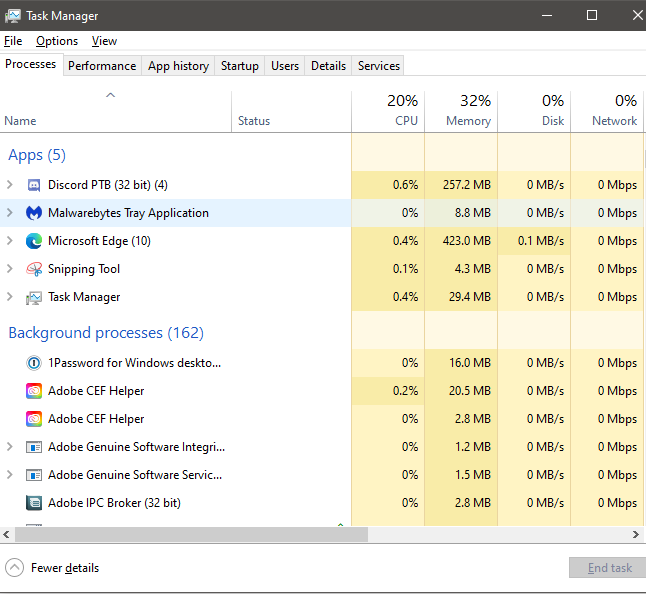The image size is (646, 594).
Task: Select the Microsoft Edge (10) row name
Action: click(99, 241)
